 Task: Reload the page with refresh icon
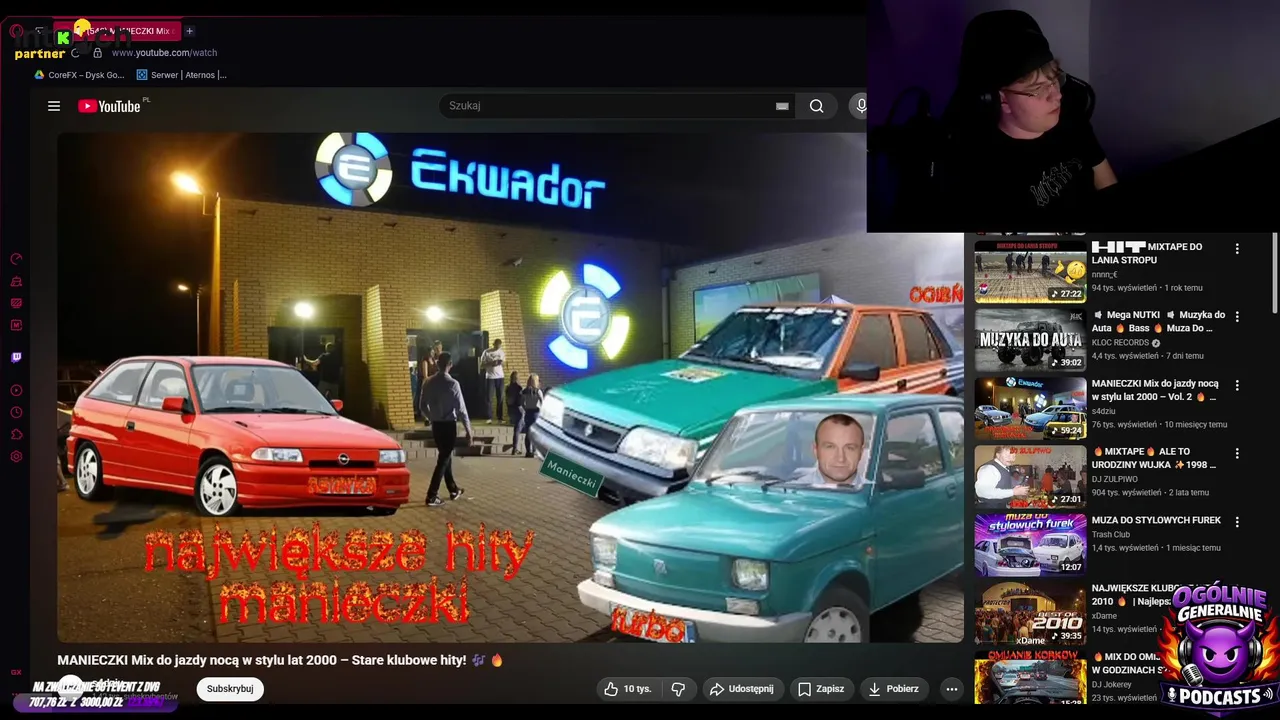[76, 53]
